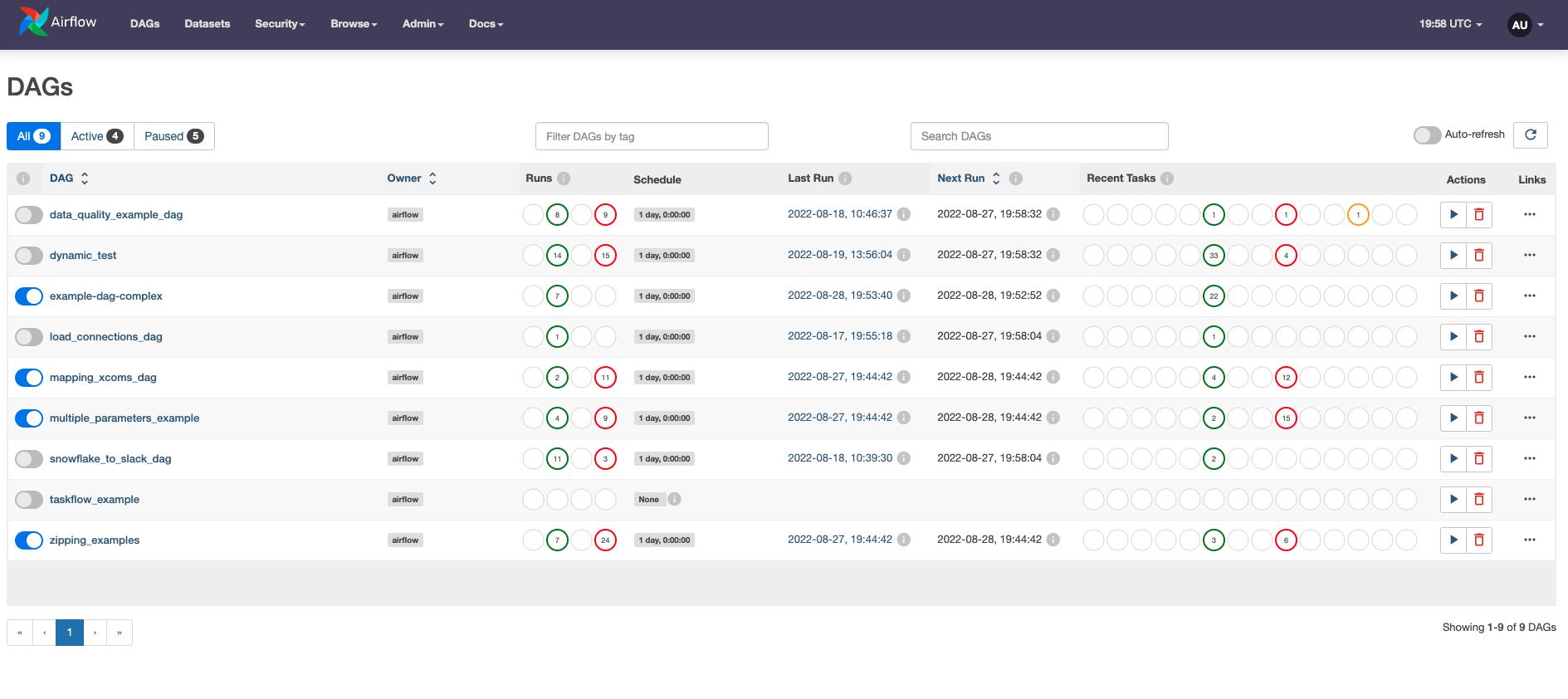Open last run 2022-08-28, 19:53:40 link

pos(839,296)
